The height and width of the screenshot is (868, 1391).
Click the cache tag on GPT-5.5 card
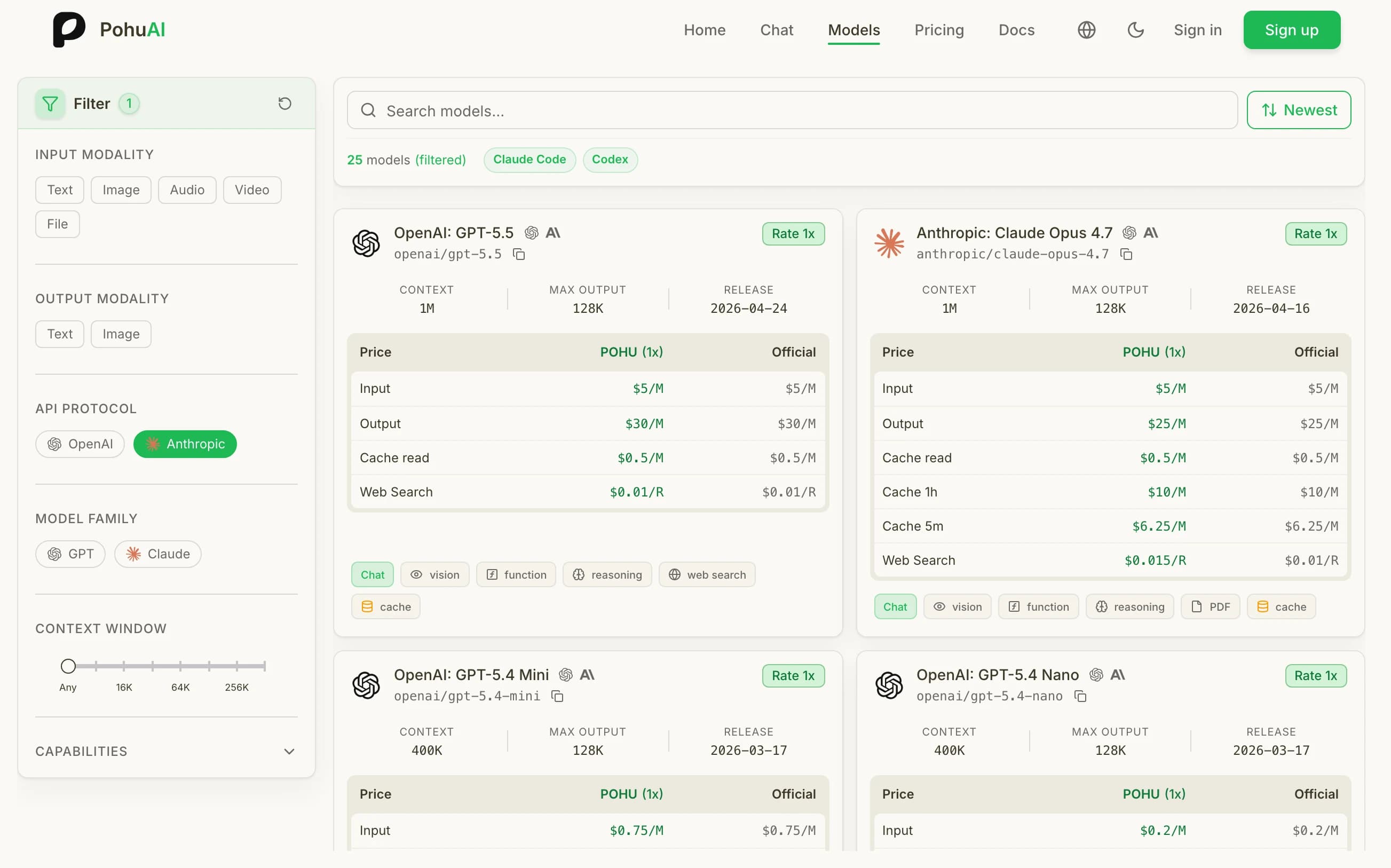tap(385, 607)
